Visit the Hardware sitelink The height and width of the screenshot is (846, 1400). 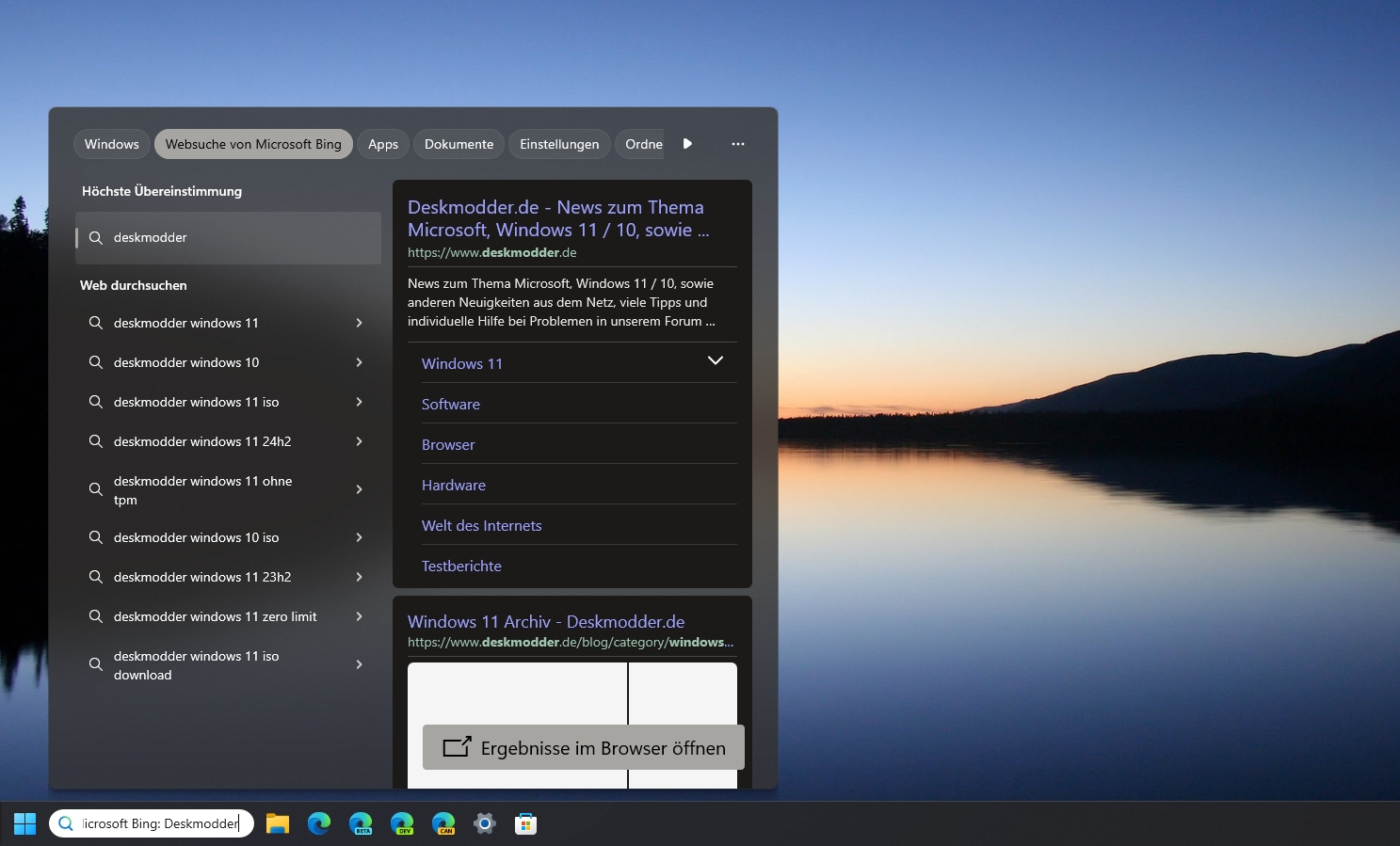[x=454, y=485]
